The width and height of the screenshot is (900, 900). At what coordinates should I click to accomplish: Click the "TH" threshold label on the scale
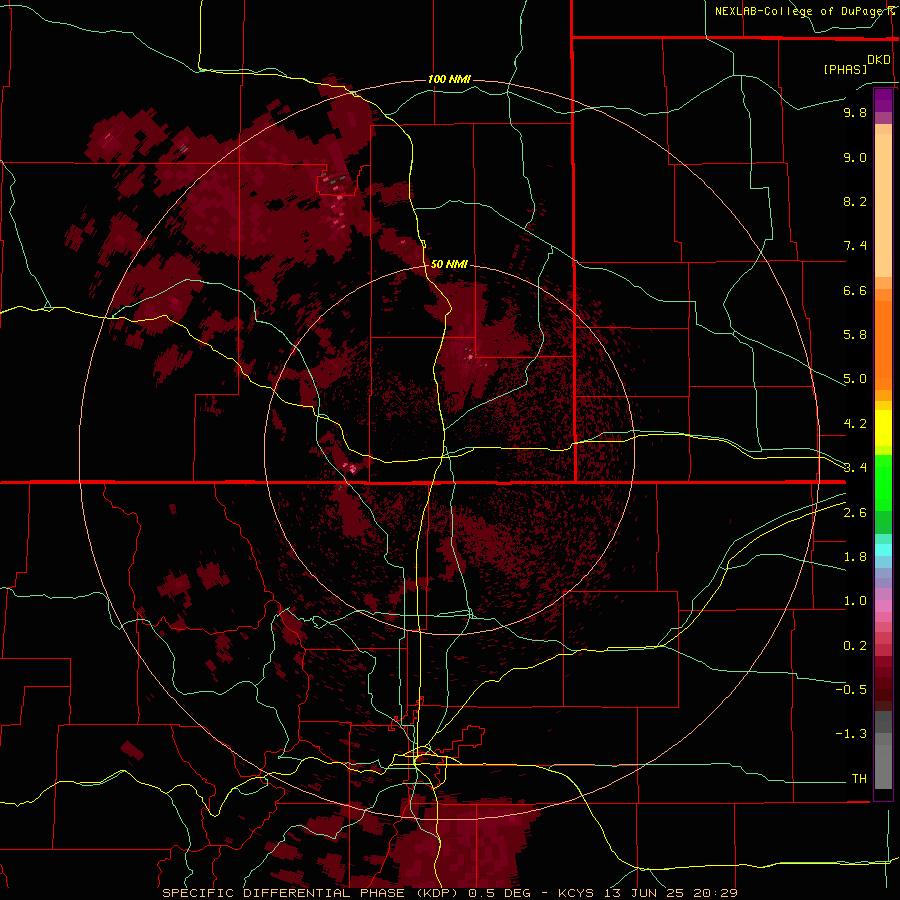859,779
